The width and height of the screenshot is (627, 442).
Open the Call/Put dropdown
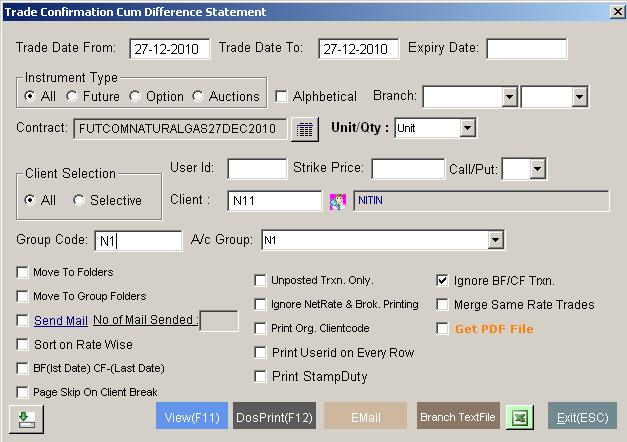[x=538, y=169]
